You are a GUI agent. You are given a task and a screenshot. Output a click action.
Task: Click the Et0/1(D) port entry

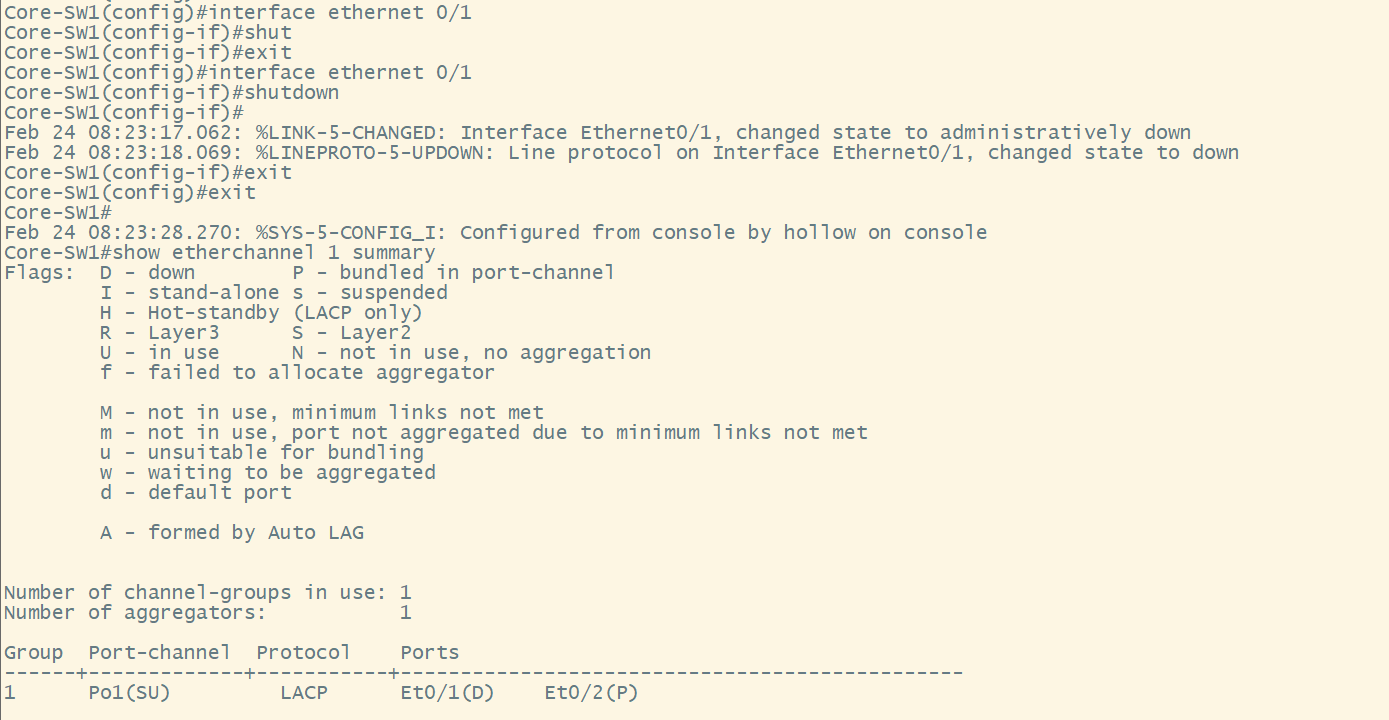click(447, 692)
